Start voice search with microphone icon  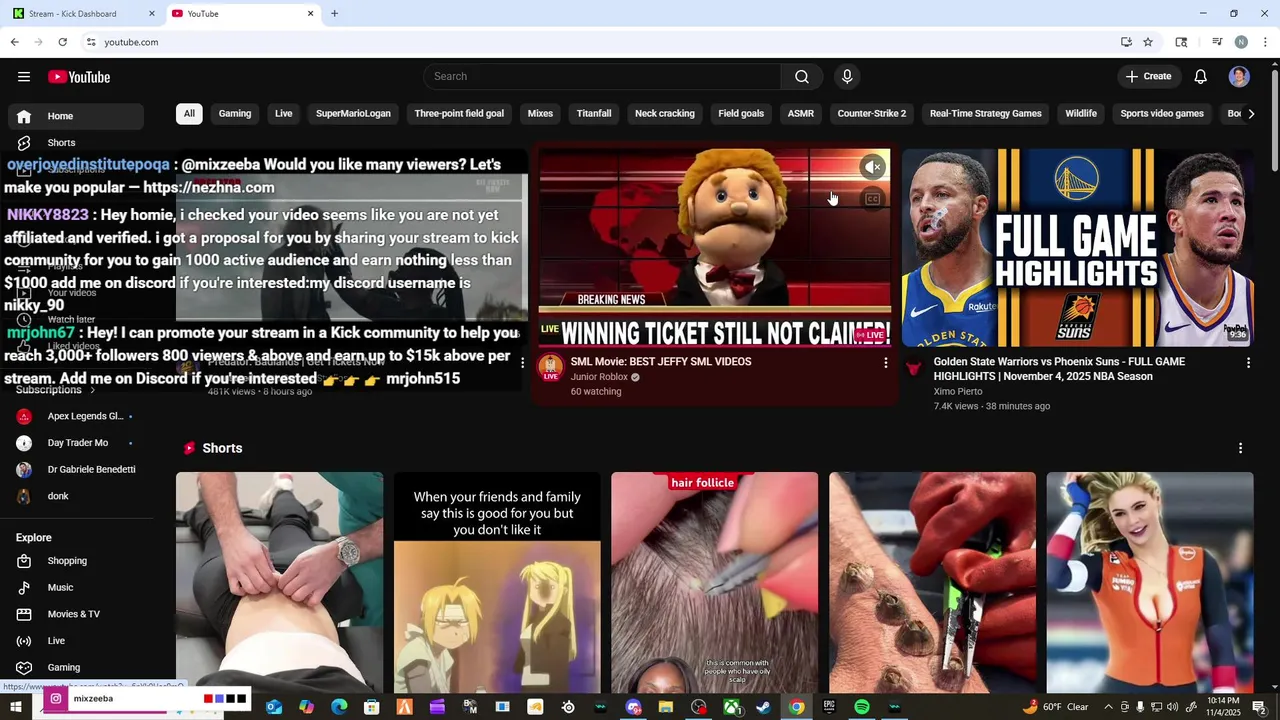point(847,77)
